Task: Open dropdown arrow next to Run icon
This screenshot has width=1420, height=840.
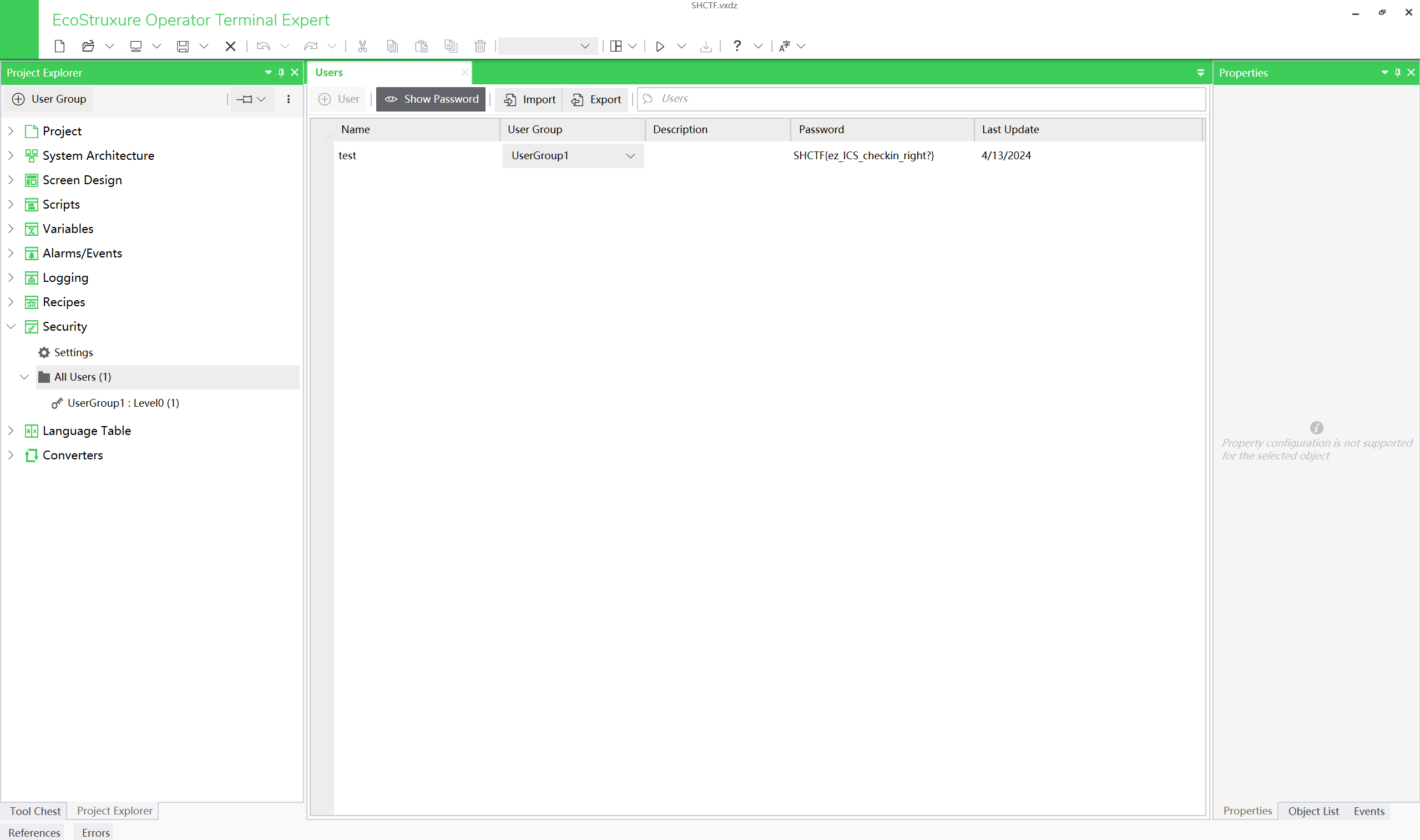Action: 681,46
